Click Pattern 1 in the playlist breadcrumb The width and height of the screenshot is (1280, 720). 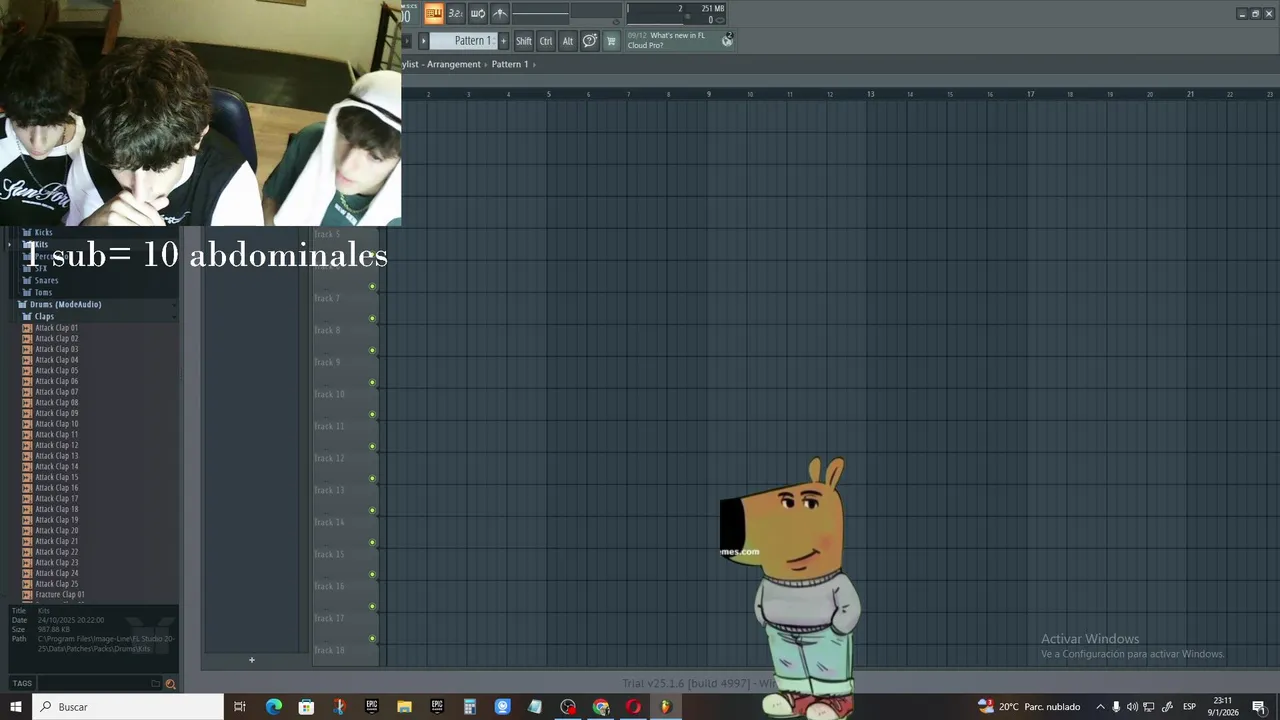tap(510, 64)
